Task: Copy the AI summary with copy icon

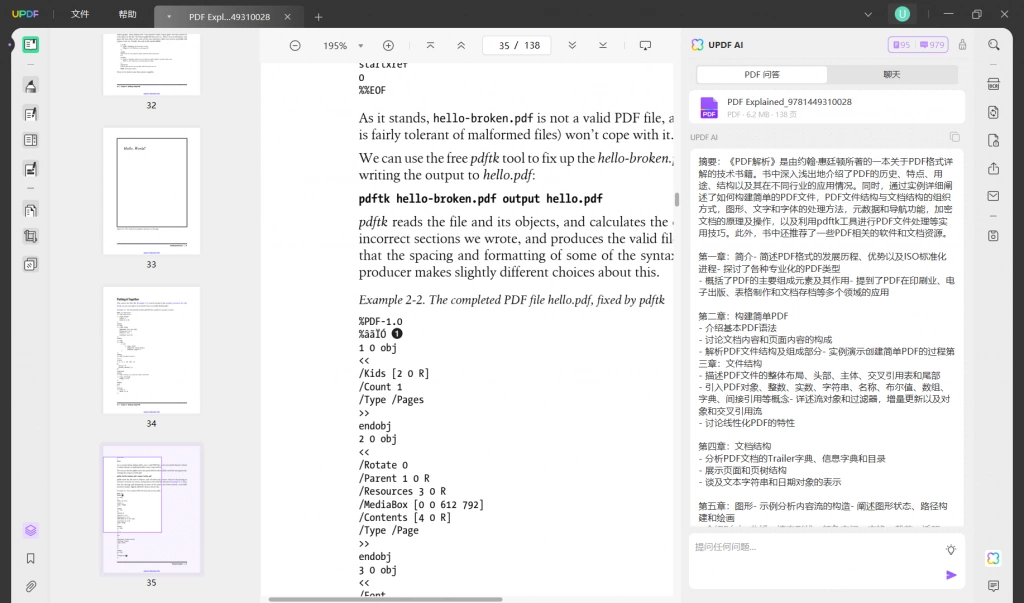Action: (955, 137)
